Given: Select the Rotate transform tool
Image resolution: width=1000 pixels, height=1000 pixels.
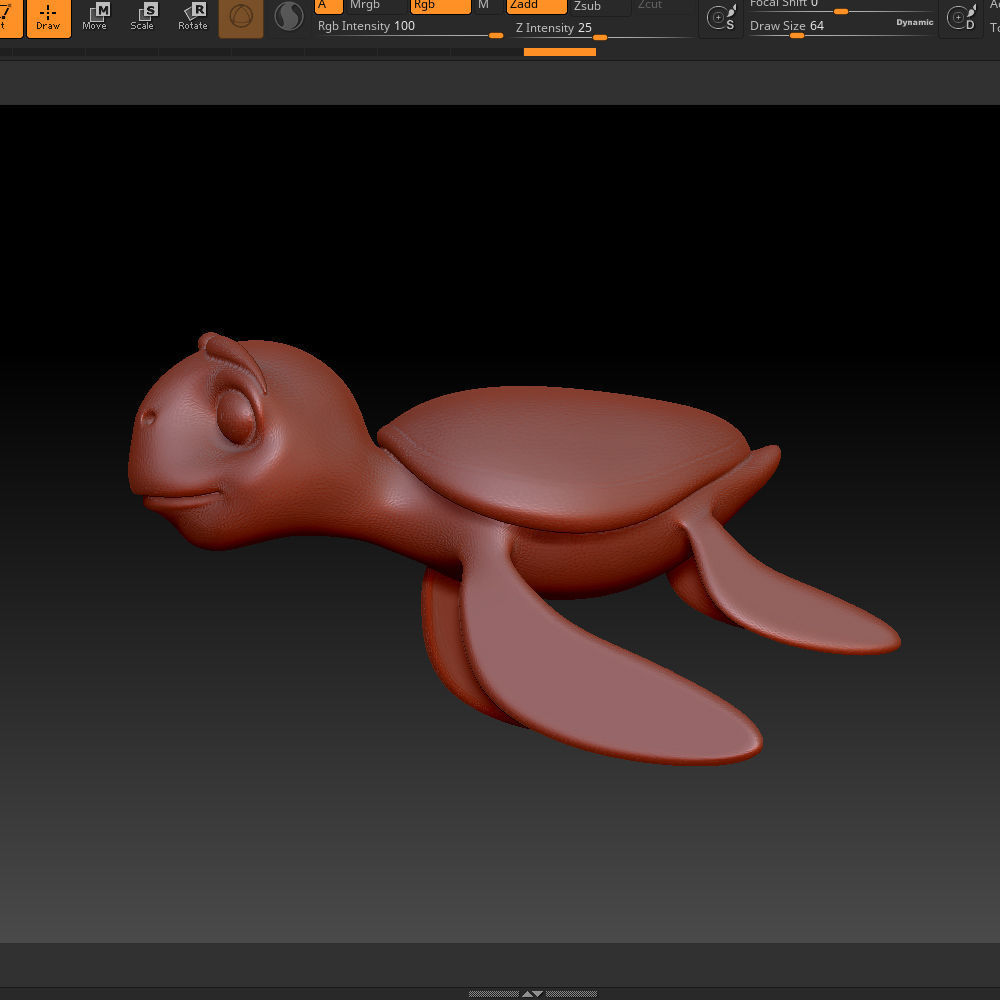Looking at the screenshot, I should (x=193, y=18).
